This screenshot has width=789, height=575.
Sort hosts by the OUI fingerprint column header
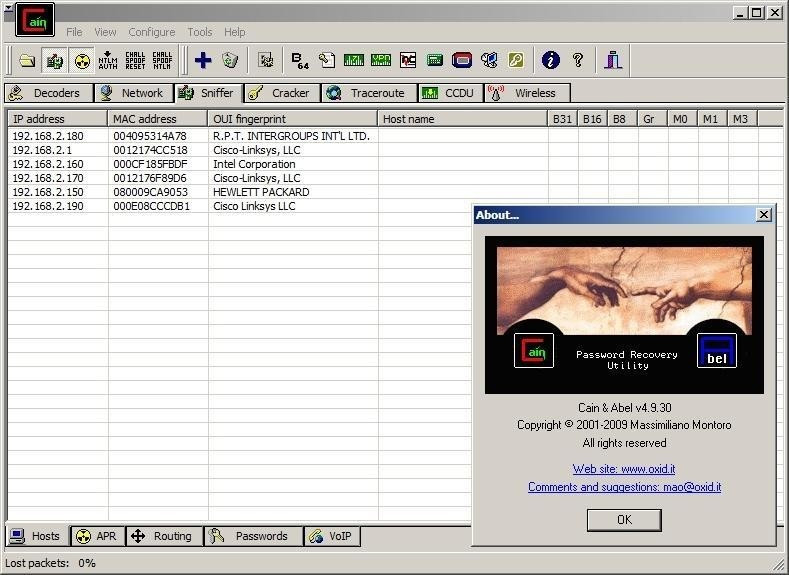292,119
